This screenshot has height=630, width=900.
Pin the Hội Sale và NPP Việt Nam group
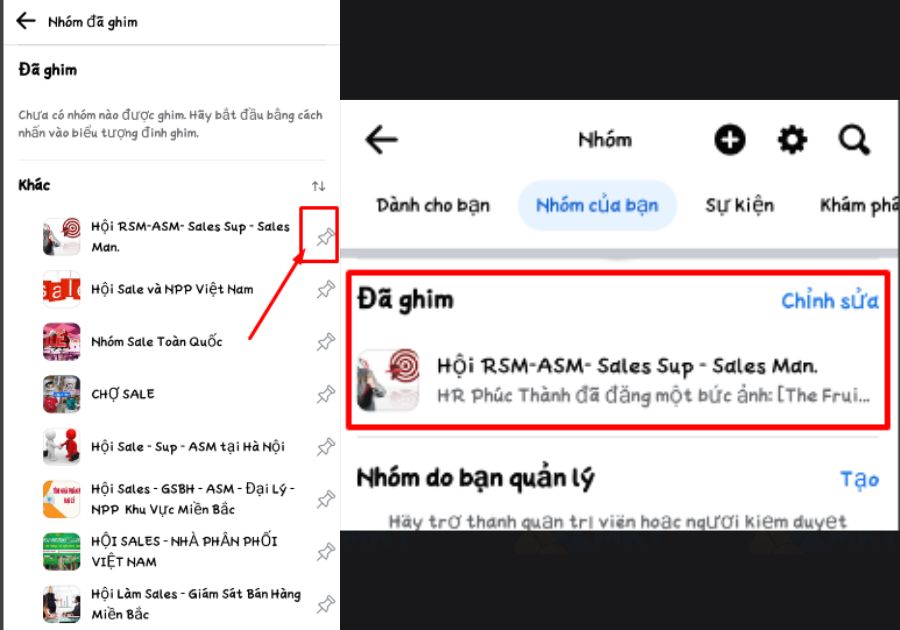[324, 289]
